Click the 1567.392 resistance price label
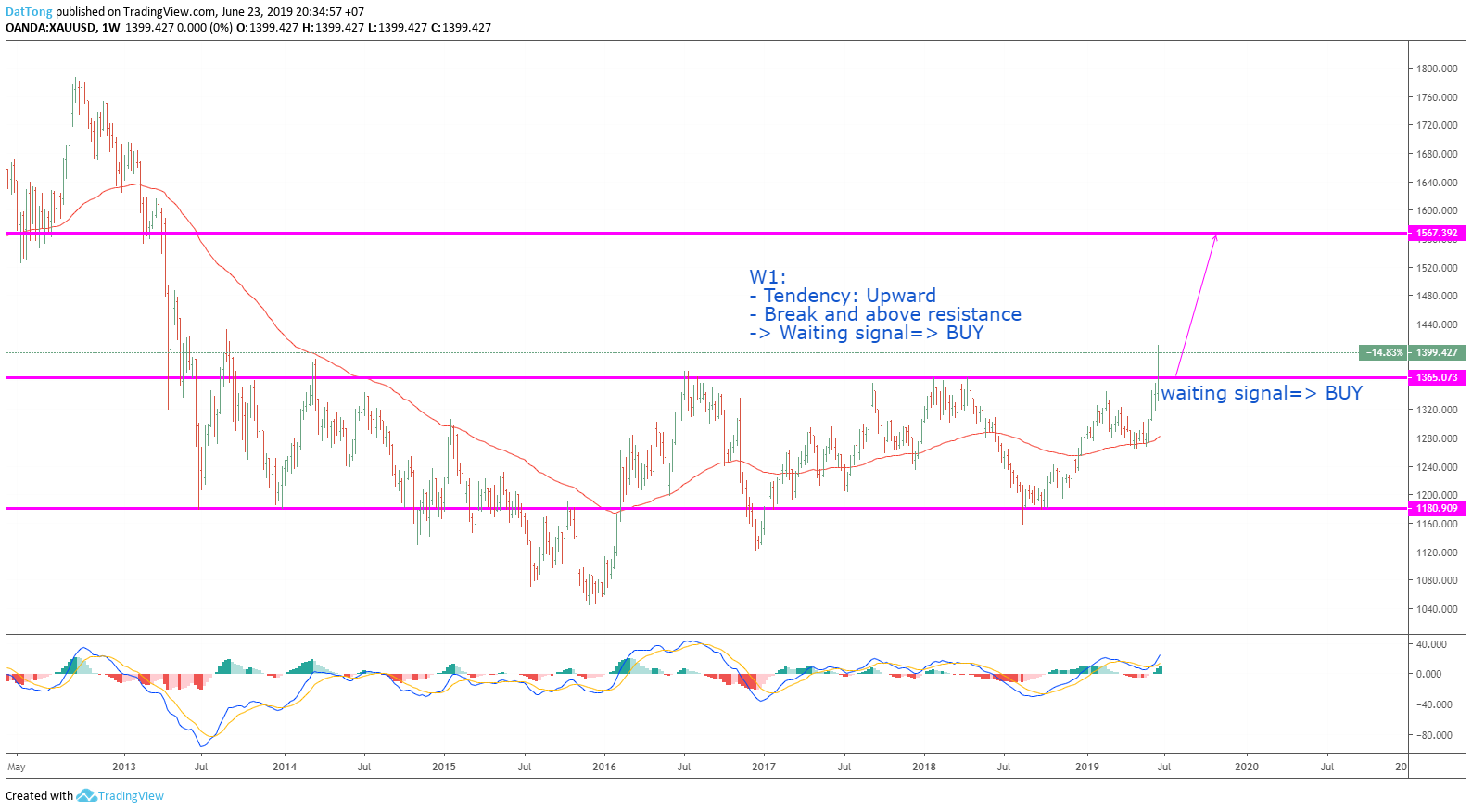Screen dimensions: 1472x812 coord(1437,234)
